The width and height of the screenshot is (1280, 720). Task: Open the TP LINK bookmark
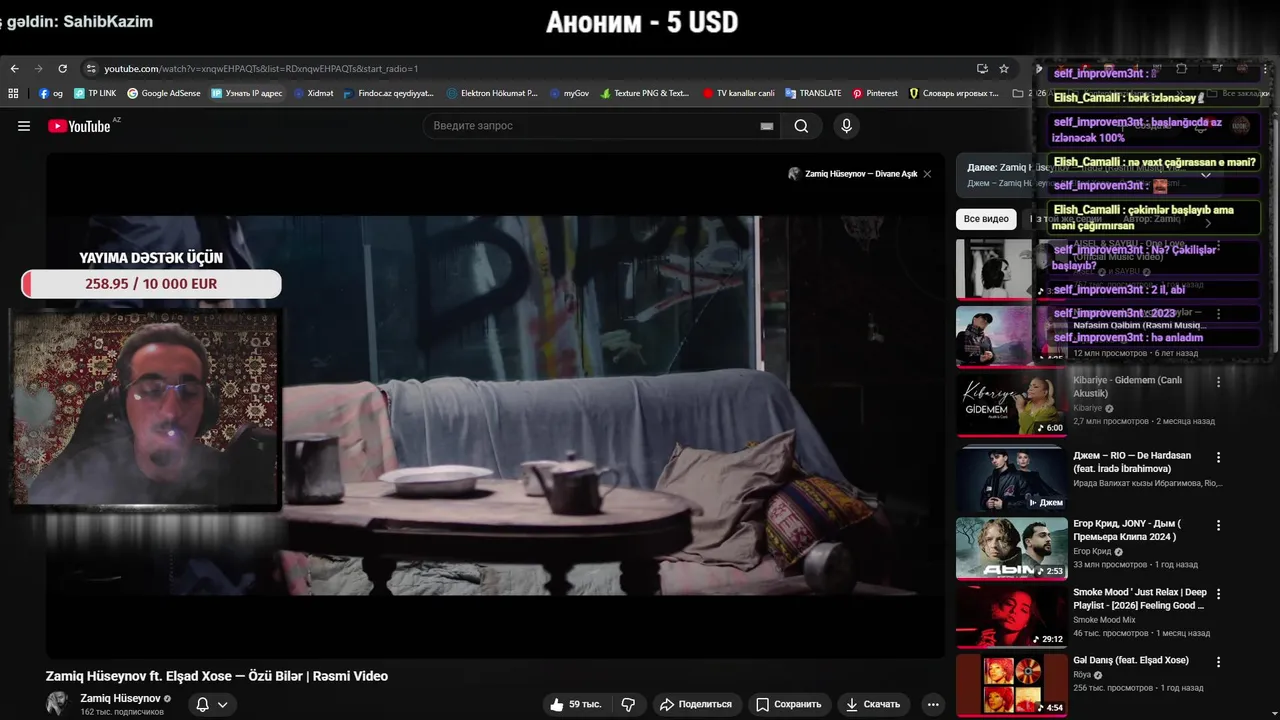pyautogui.click(x=95, y=93)
